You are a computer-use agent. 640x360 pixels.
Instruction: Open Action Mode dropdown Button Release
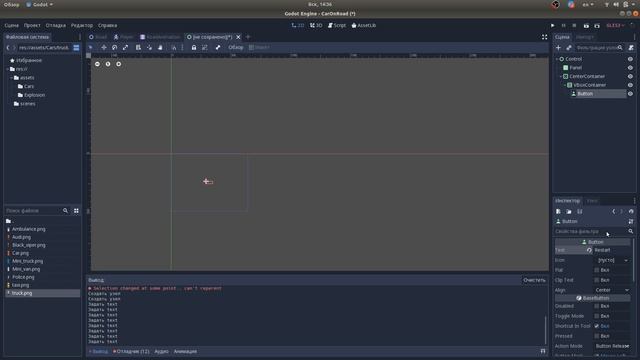coord(611,346)
